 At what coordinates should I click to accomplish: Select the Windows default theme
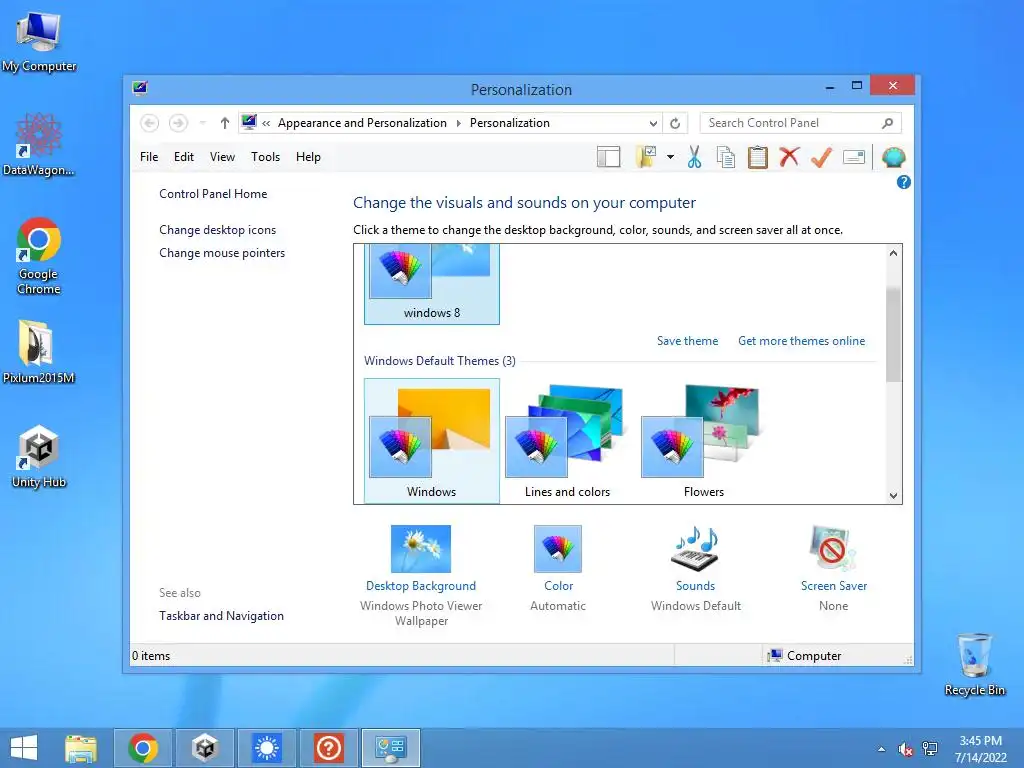[x=432, y=441]
